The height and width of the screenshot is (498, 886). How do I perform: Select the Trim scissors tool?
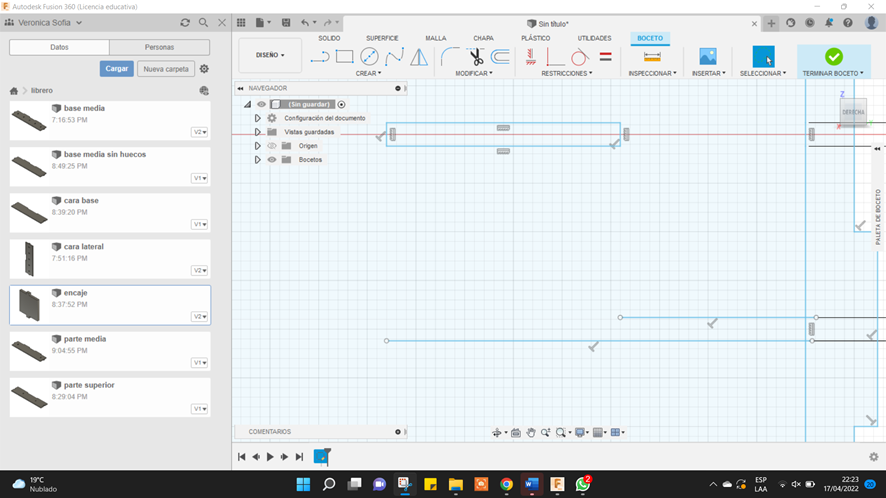[475, 57]
